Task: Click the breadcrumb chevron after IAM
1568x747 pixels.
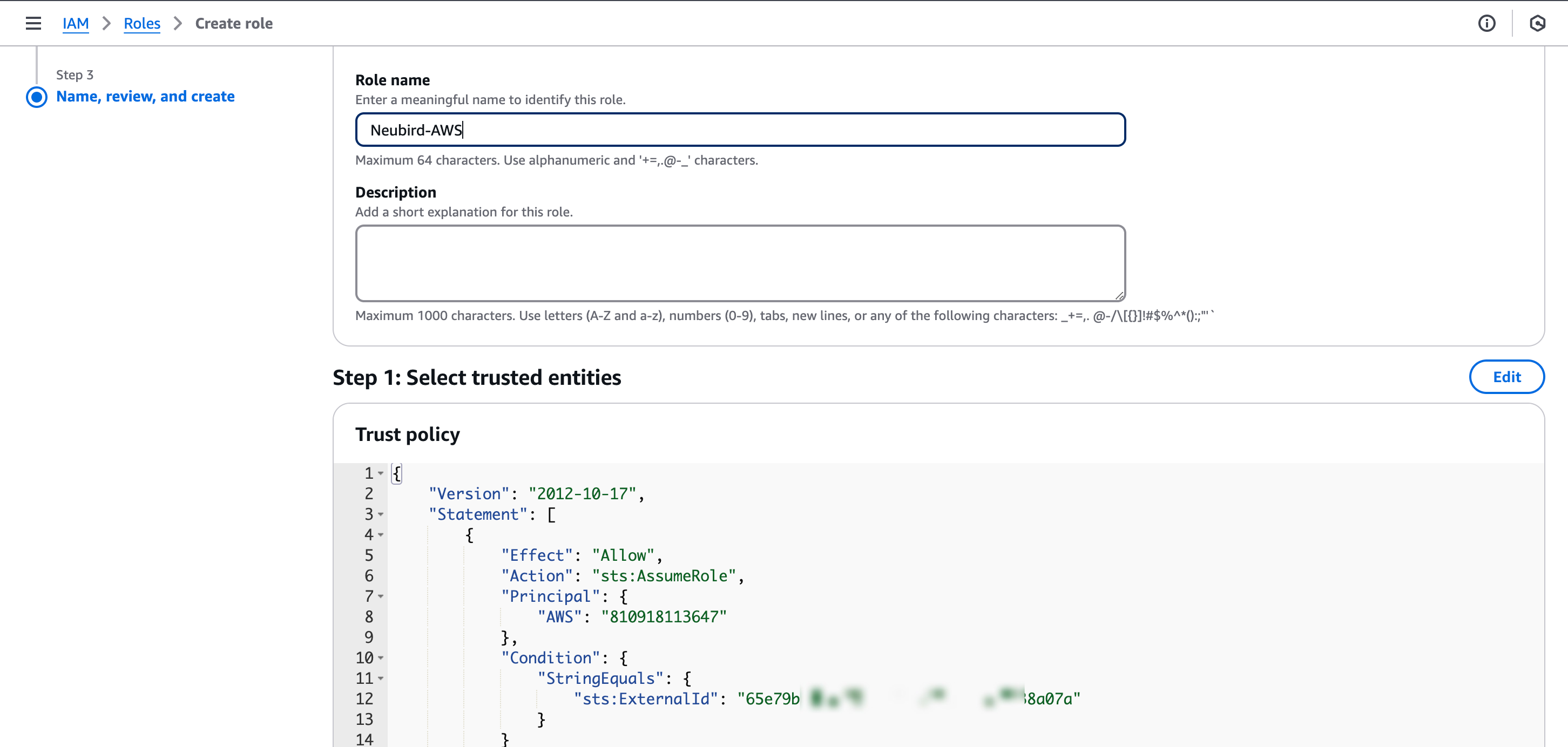Action: coord(106,23)
